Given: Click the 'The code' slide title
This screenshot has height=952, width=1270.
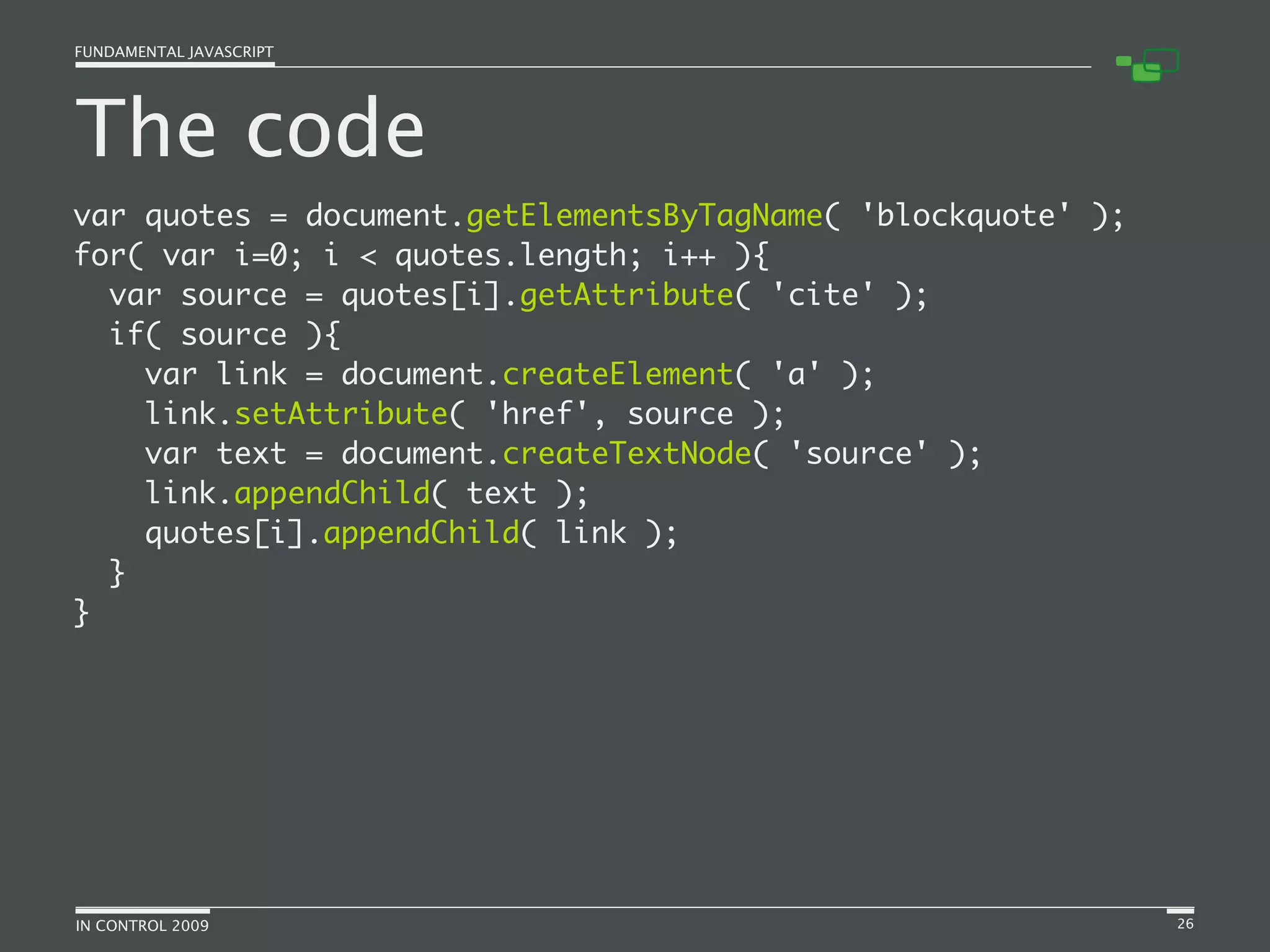Looking at the screenshot, I should point(249,128).
